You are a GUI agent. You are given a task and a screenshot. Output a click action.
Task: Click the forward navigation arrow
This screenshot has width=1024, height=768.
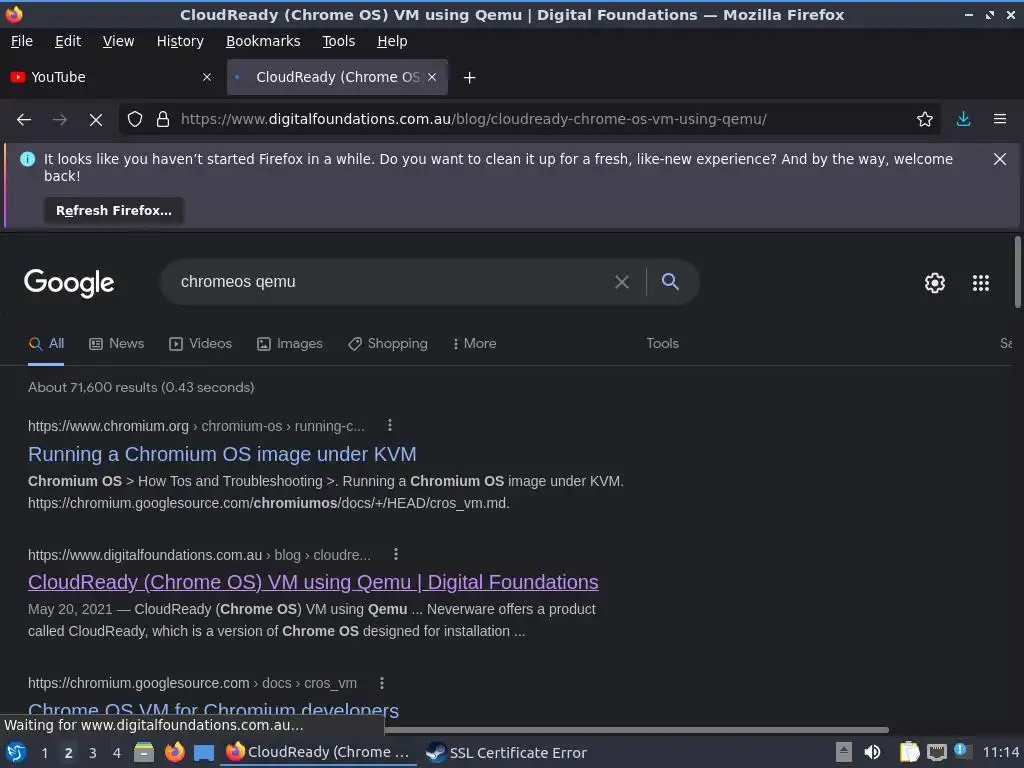[x=59, y=120]
